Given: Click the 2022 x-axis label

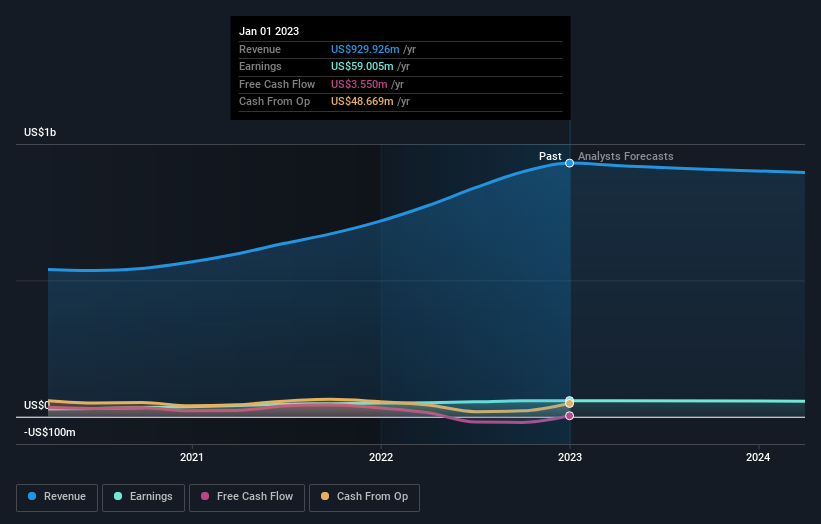Looking at the screenshot, I should tap(381, 457).
